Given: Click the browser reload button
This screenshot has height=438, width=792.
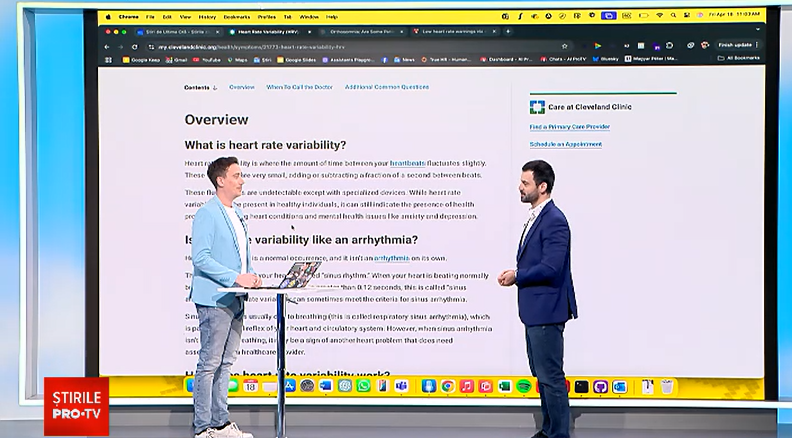Looking at the screenshot, I should pos(135,46).
